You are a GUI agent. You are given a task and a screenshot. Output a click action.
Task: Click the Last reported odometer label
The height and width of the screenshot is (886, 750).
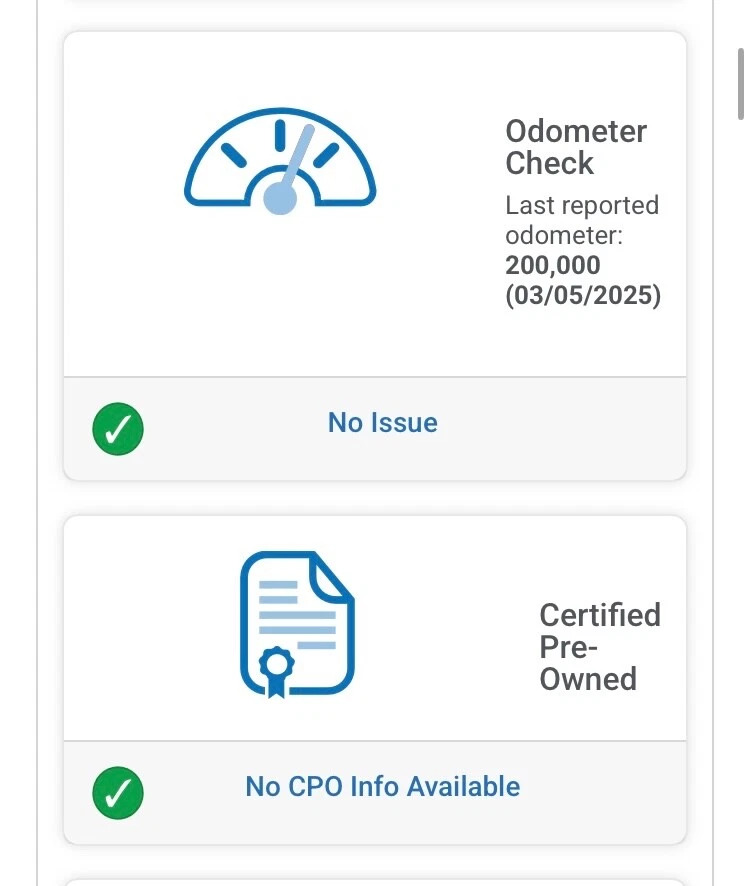(582, 220)
